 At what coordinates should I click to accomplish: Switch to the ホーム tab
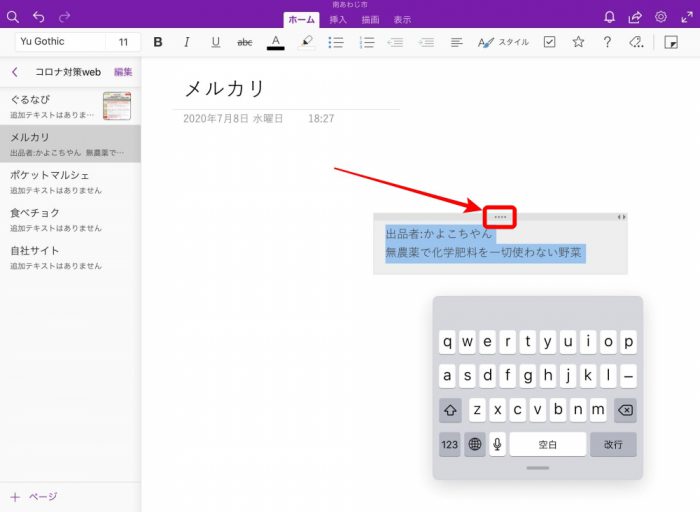pos(301,20)
